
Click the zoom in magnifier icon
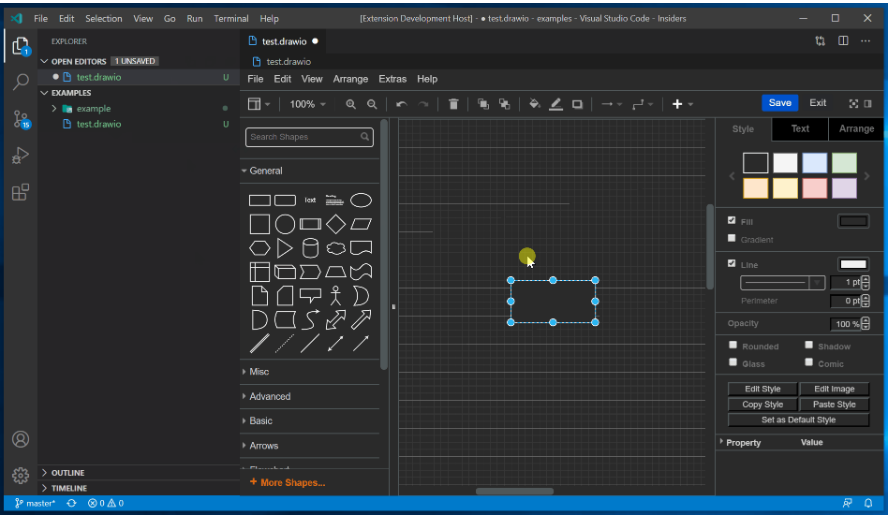point(350,104)
